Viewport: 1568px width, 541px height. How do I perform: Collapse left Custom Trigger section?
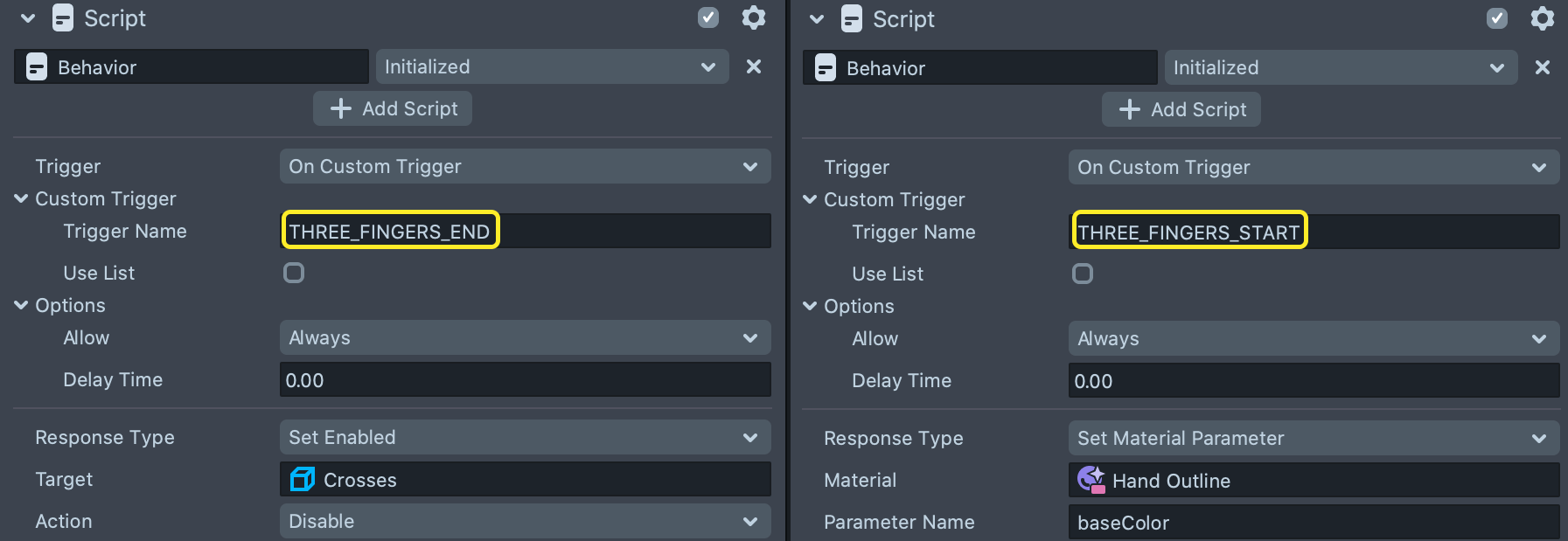click(22, 199)
